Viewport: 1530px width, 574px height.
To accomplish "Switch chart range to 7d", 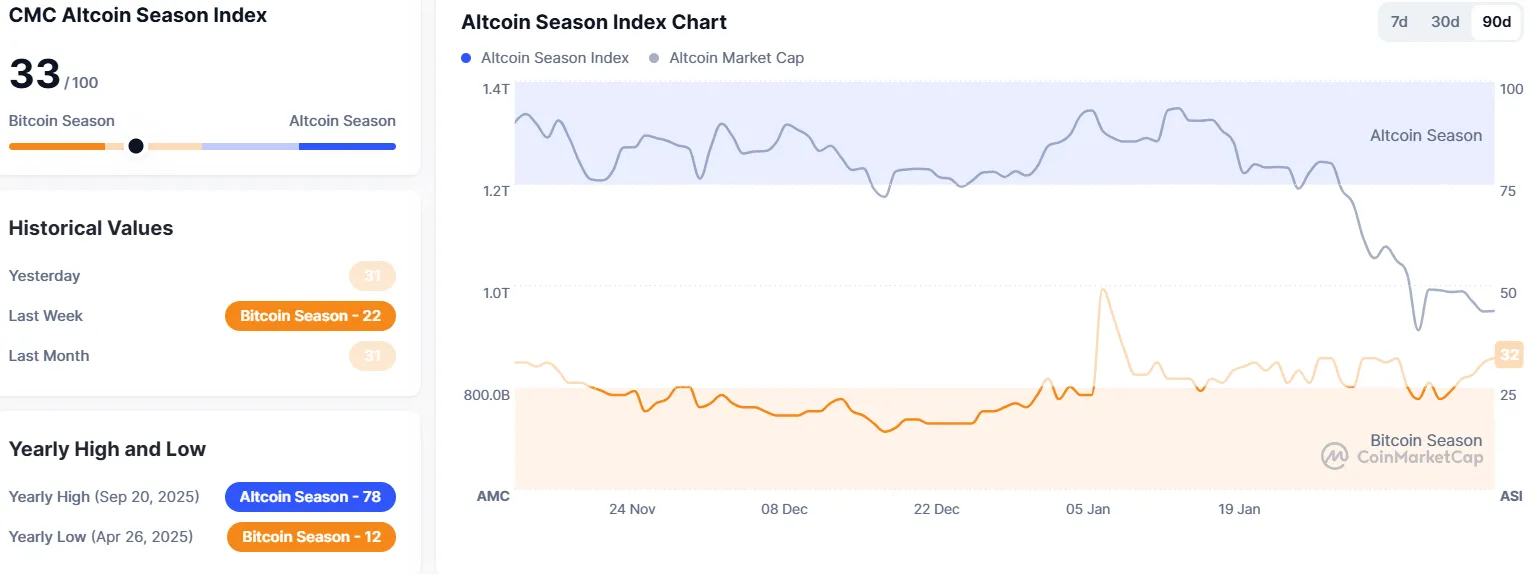I will 1399,22.
